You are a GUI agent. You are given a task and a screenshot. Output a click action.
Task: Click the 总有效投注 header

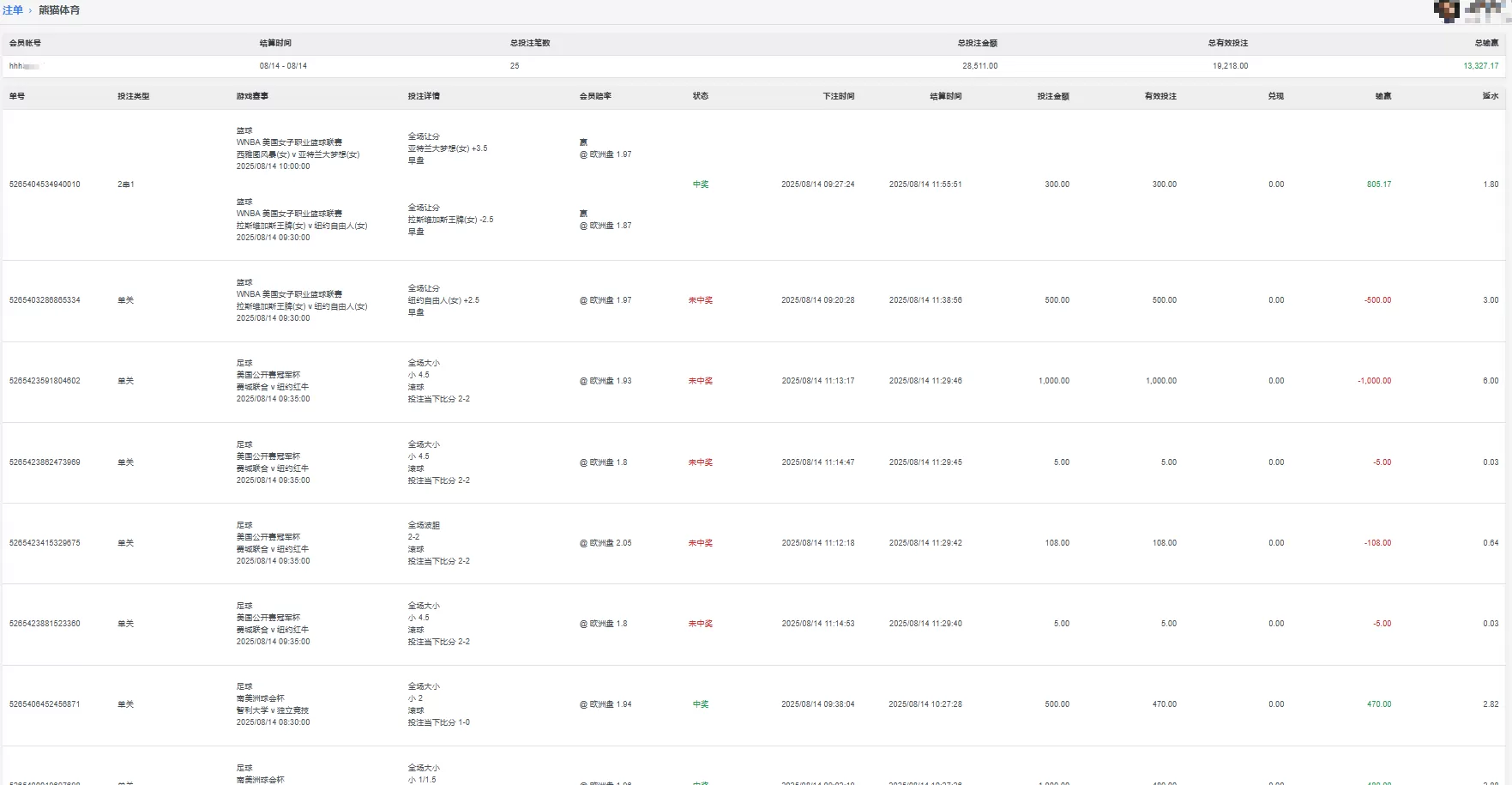pyautogui.click(x=1228, y=43)
